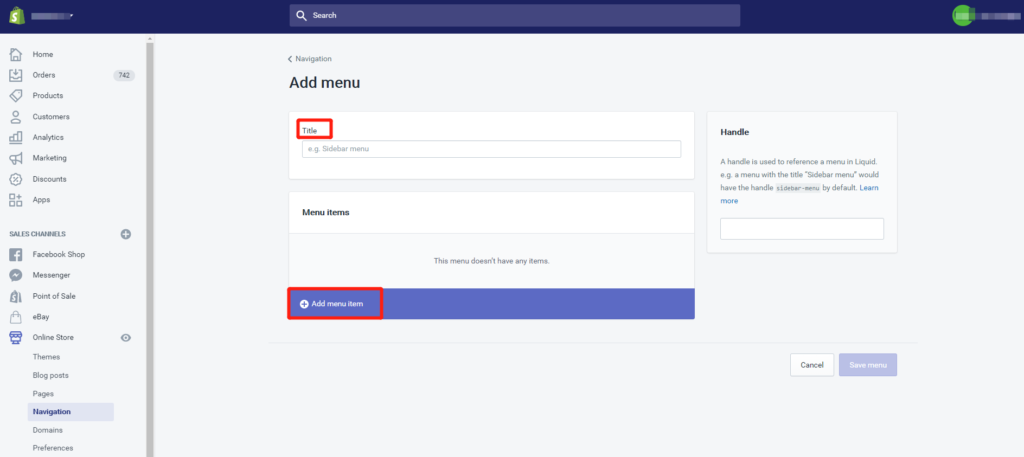Click the search magnifier icon
The height and width of the screenshot is (457, 1024).
pyautogui.click(x=301, y=15)
